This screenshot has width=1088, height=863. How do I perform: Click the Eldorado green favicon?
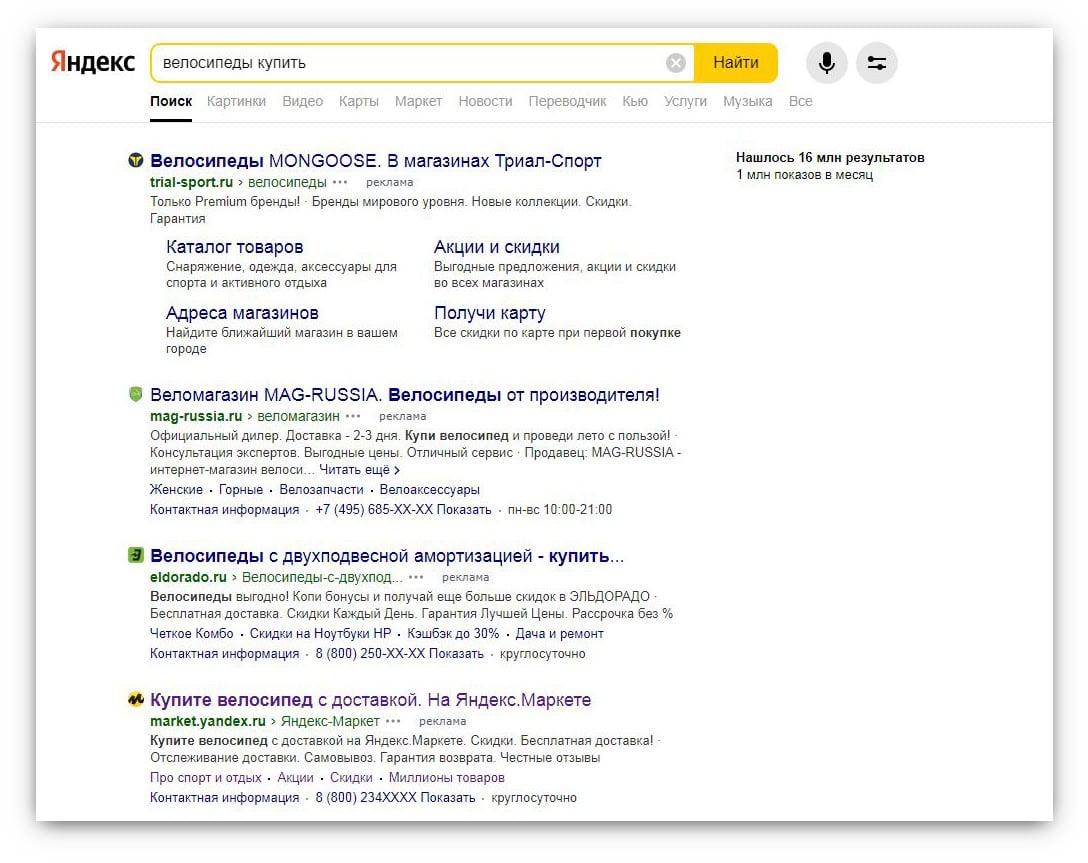pyautogui.click(x=135, y=556)
